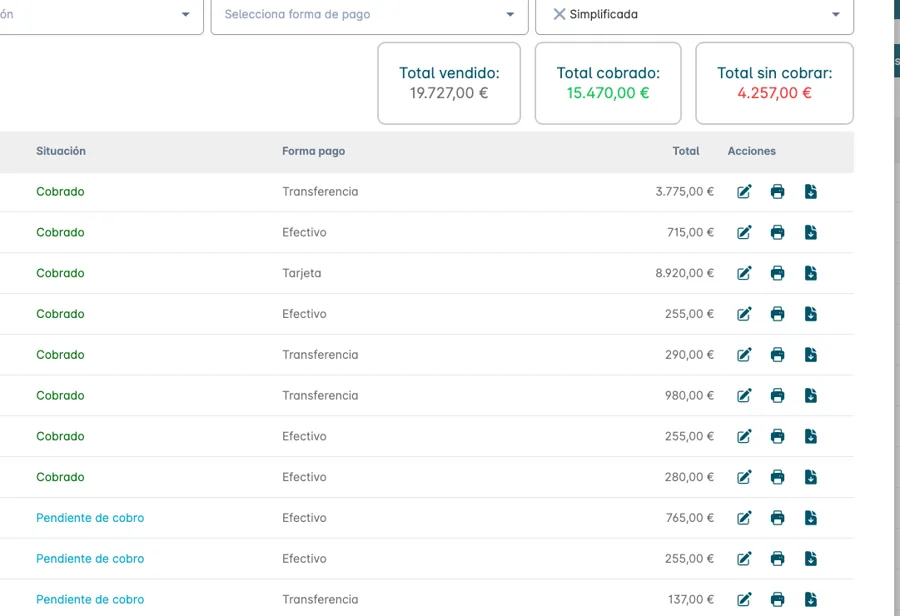Viewport: 900px width, 616px height.
Task: Print the 280,00 € invoice
Action: 777,477
